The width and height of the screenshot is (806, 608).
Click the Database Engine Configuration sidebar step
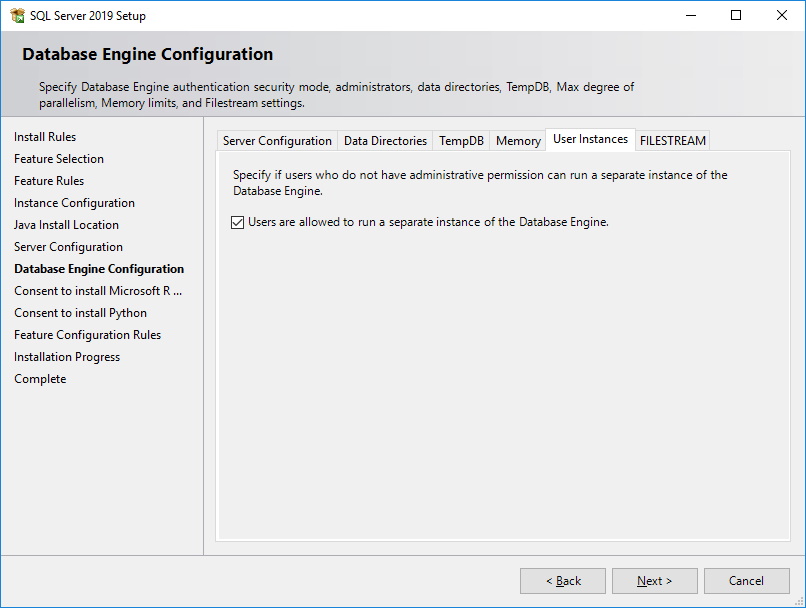99,269
